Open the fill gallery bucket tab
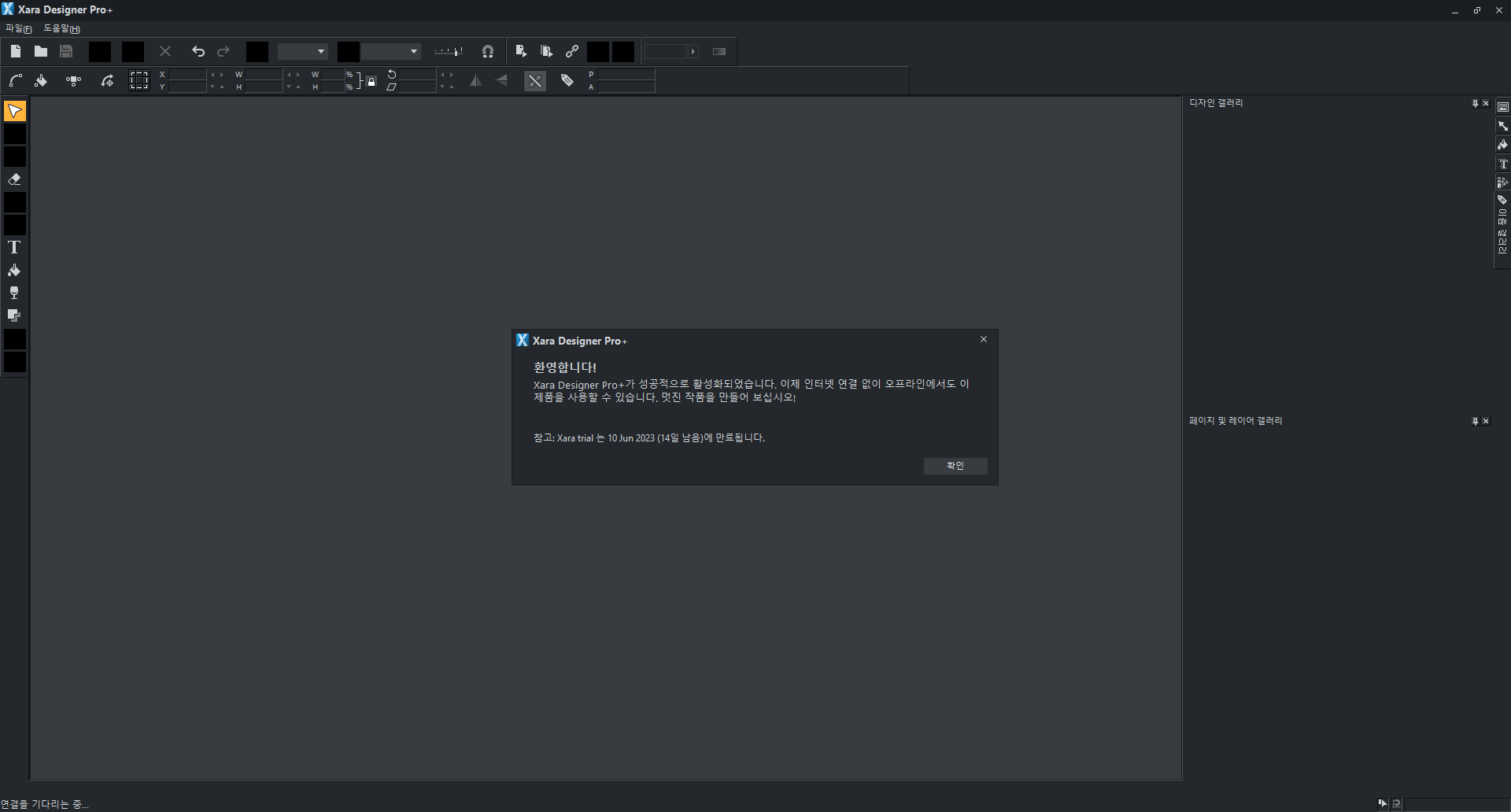The image size is (1511, 812). [1503, 145]
